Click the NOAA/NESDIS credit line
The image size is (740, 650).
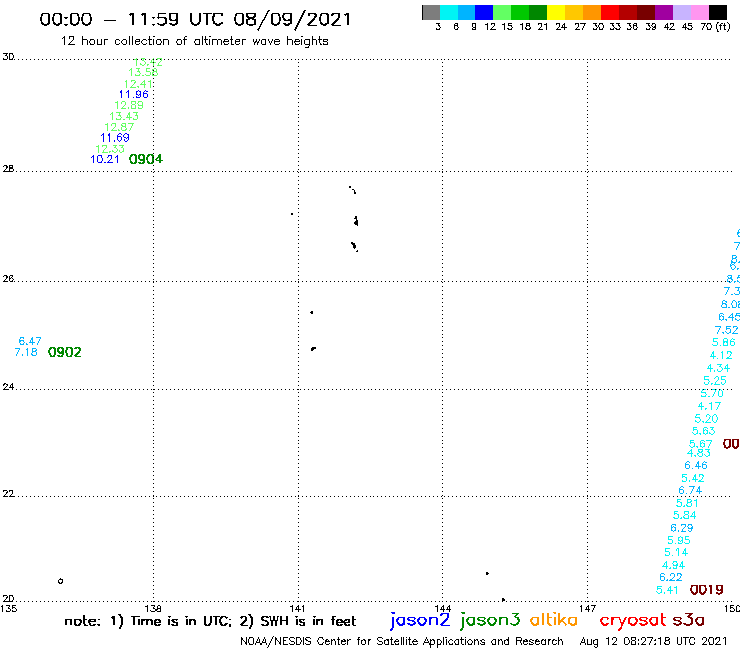402,642
